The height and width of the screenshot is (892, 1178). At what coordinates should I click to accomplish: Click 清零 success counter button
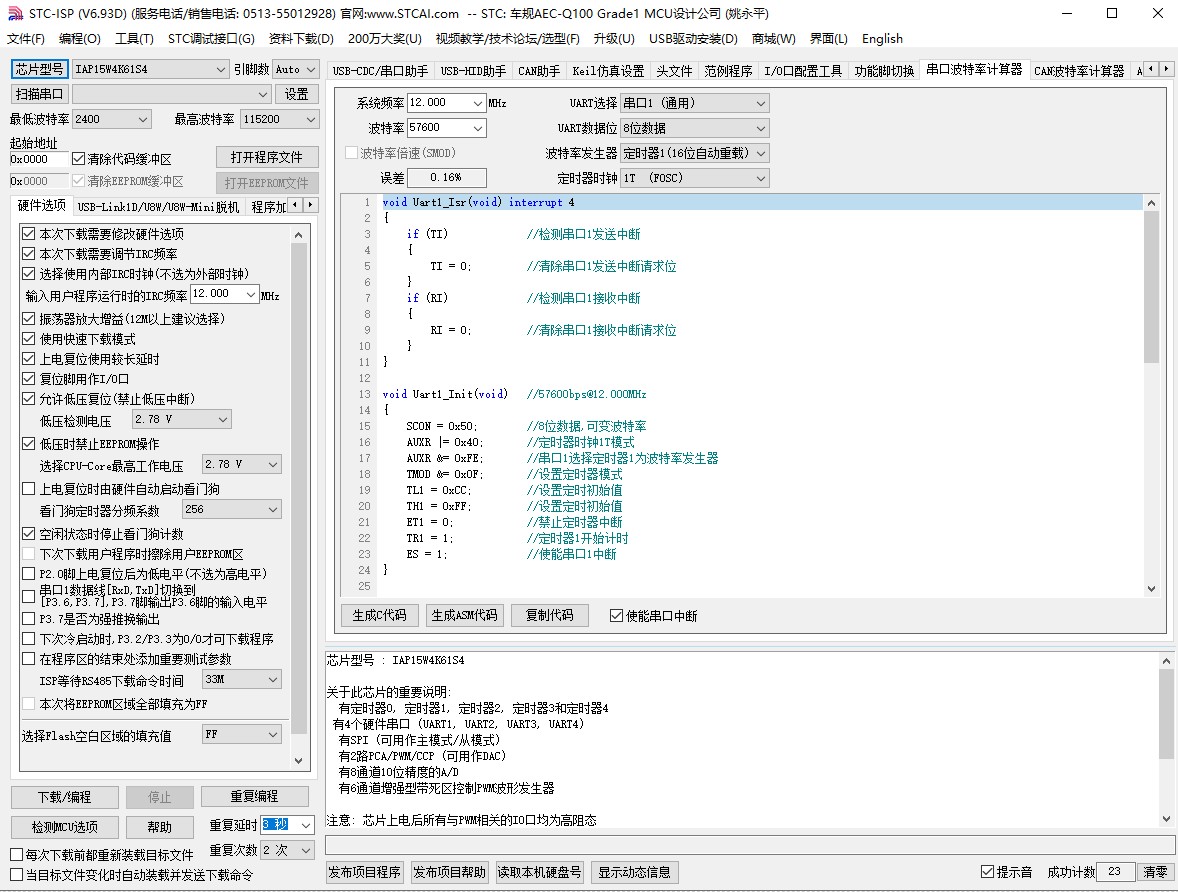(x=1155, y=872)
